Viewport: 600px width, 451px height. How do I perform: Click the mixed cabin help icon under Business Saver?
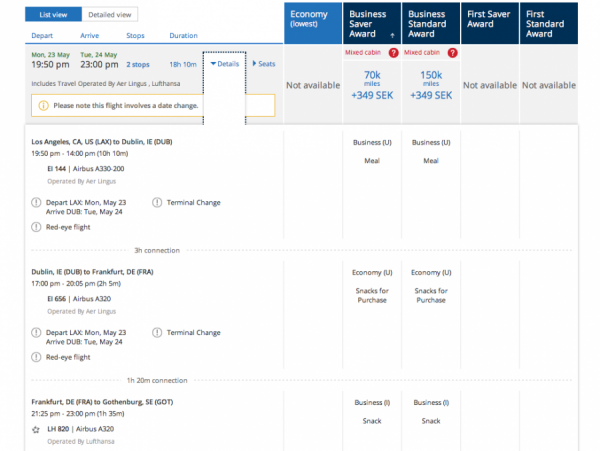pyautogui.click(x=394, y=52)
